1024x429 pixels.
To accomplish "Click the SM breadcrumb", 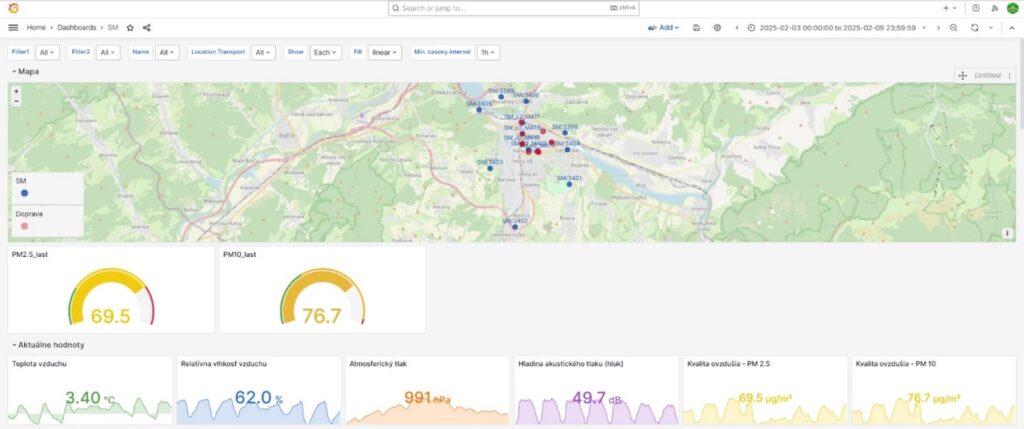I will point(113,27).
